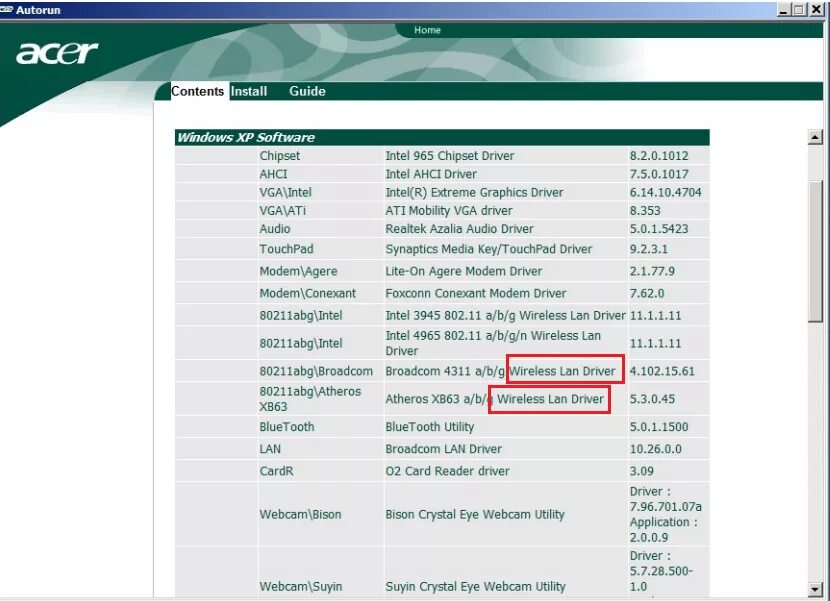Click Lite-On Agere Modem Driver text
The width and height of the screenshot is (830, 601).
tap(463, 271)
